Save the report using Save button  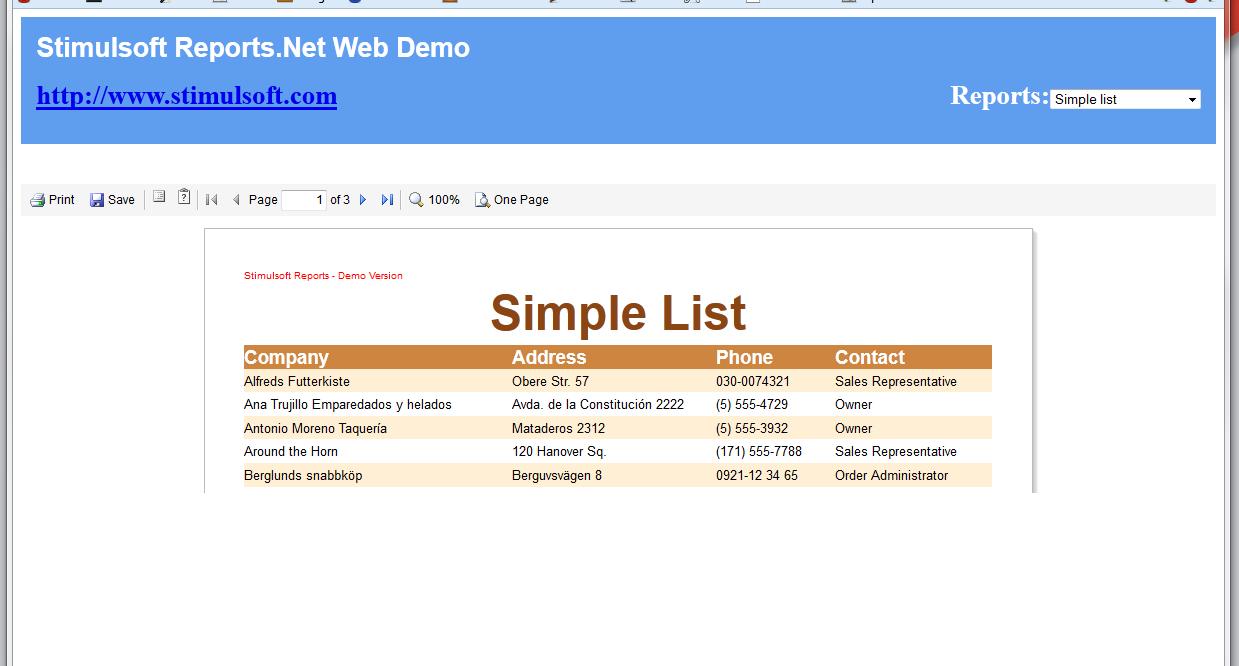pyautogui.click(x=112, y=200)
